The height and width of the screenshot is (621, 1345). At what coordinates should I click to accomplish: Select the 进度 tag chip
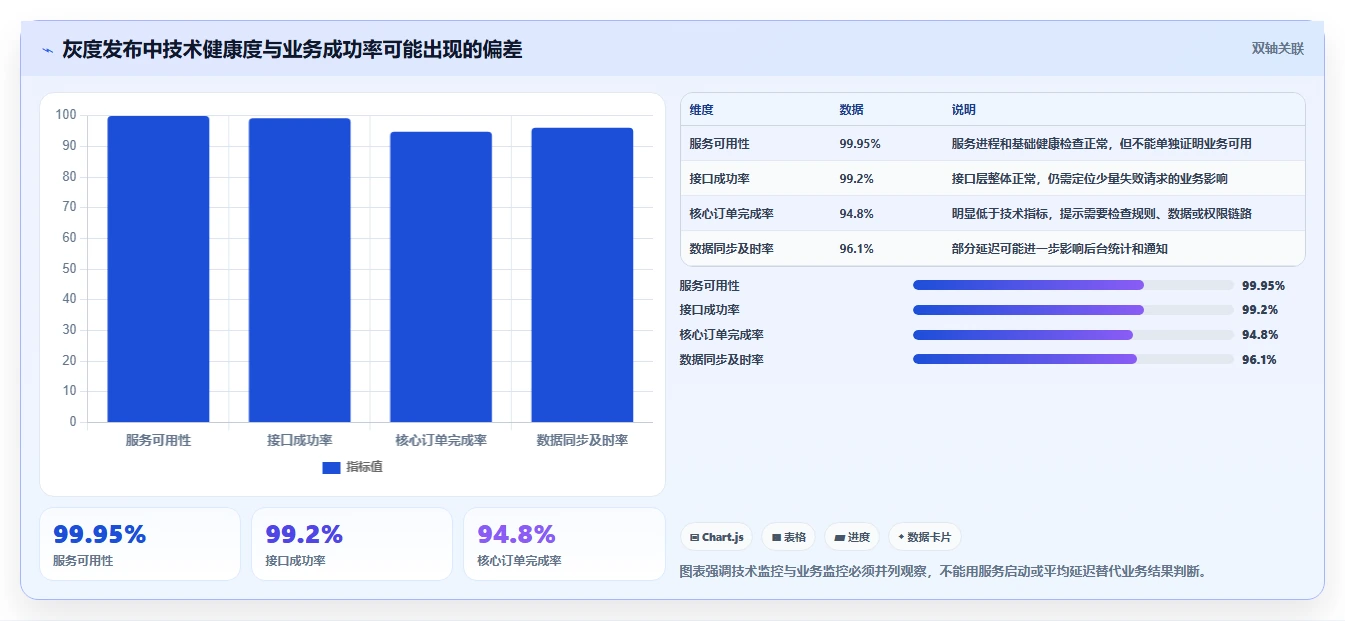tap(852, 537)
